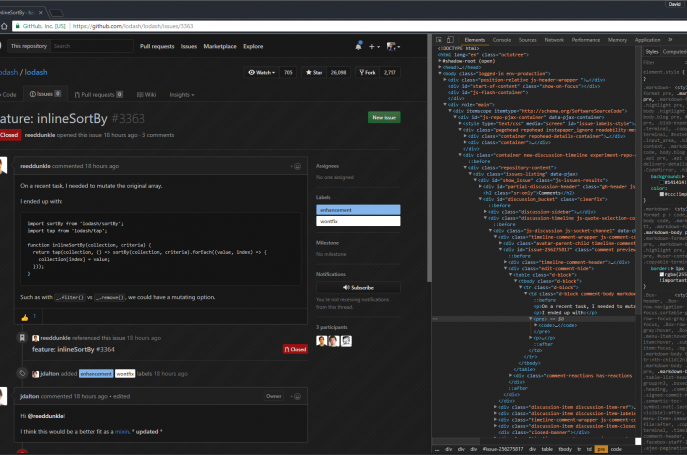Open the plus create-new dropdown

(x=374, y=46)
